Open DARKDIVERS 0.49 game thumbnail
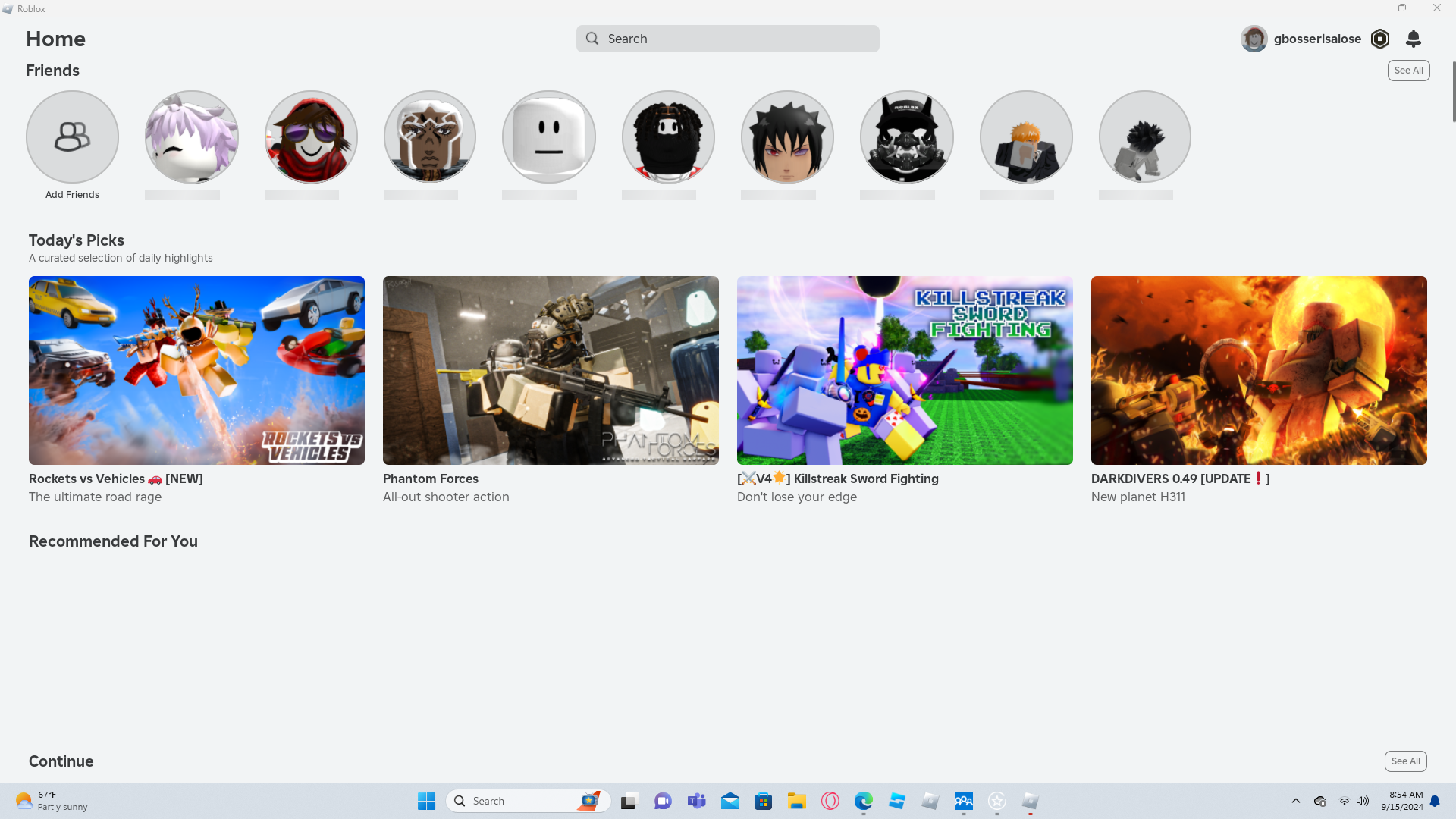The image size is (1456, 819). (x=1259, y=370)
